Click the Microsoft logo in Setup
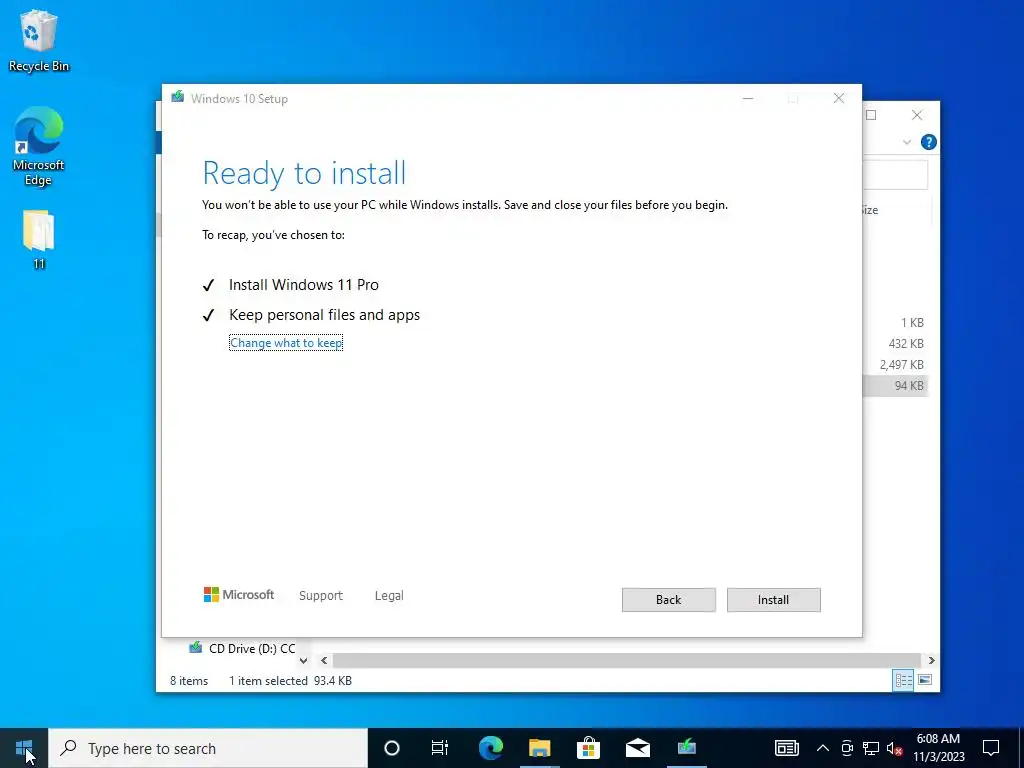 pyautogui.click(x=239, y=595)
